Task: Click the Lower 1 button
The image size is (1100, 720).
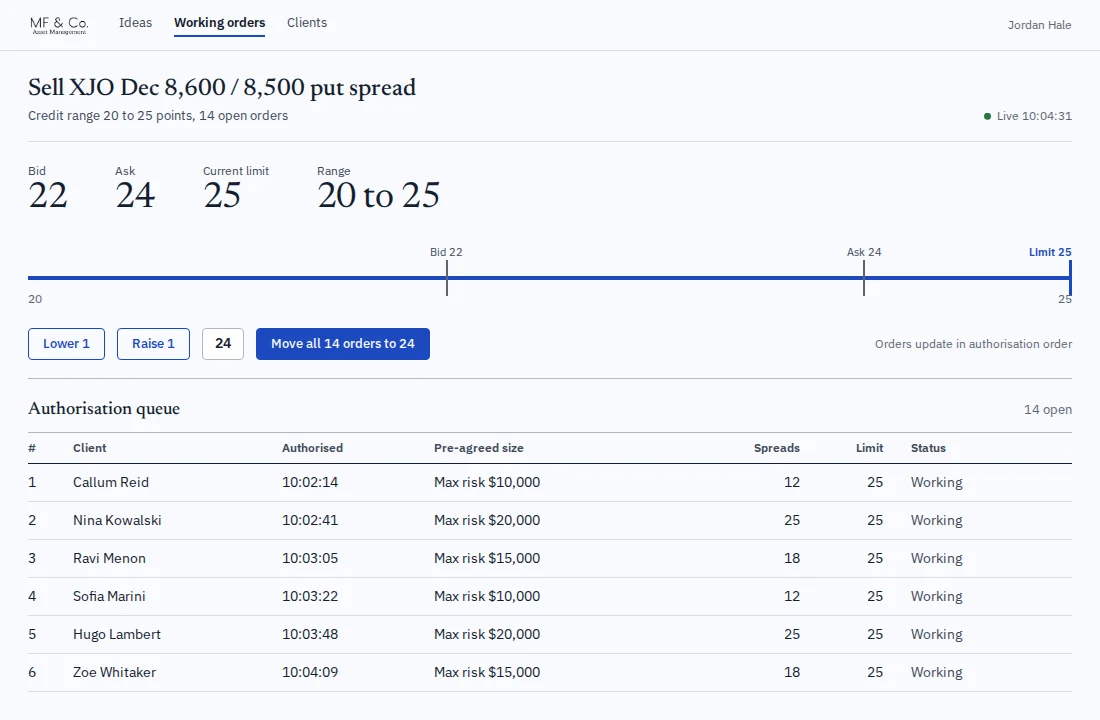Action: pos(67,344)
